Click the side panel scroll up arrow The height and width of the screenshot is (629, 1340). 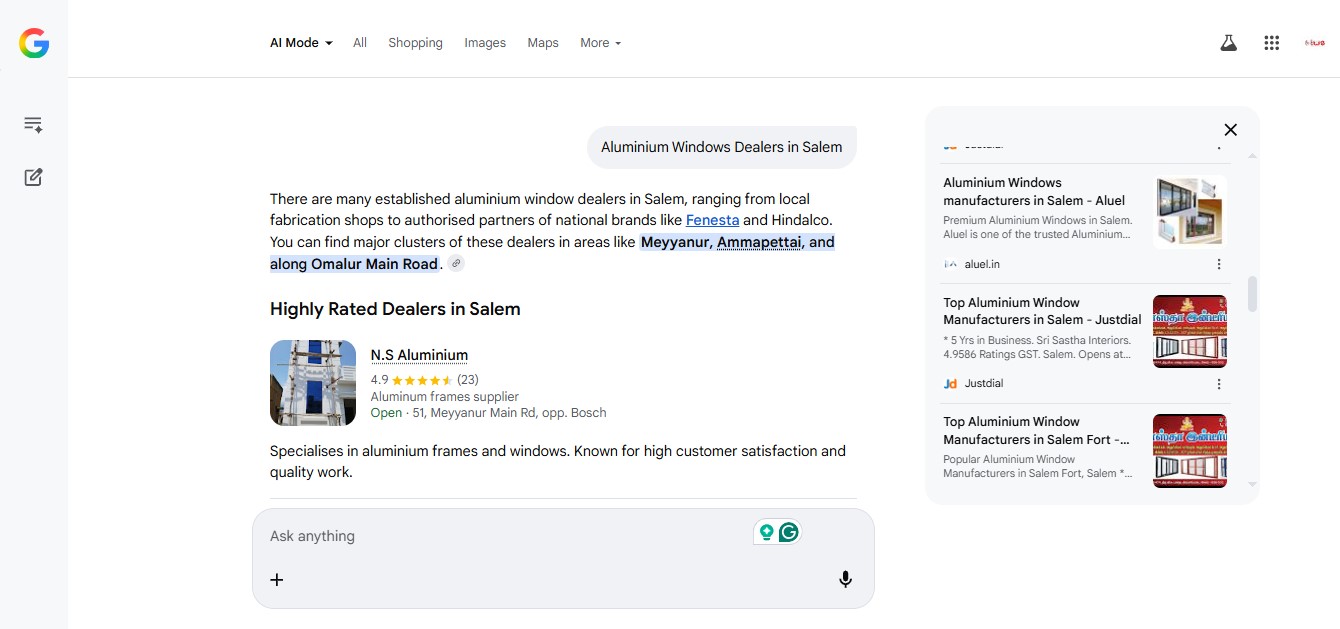pyautogui.click(x=1252, y=156)
